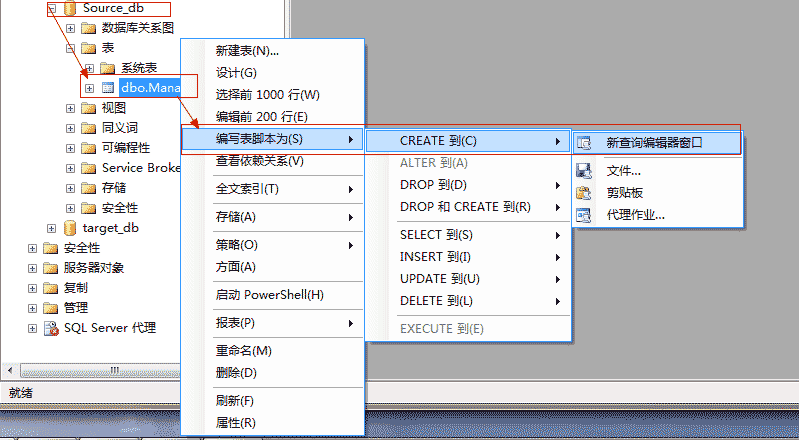The image size is (799, 440).
Task: Choose 选择前 1000 行(W)
Action: pyautogui.click(x=273, y=94)
